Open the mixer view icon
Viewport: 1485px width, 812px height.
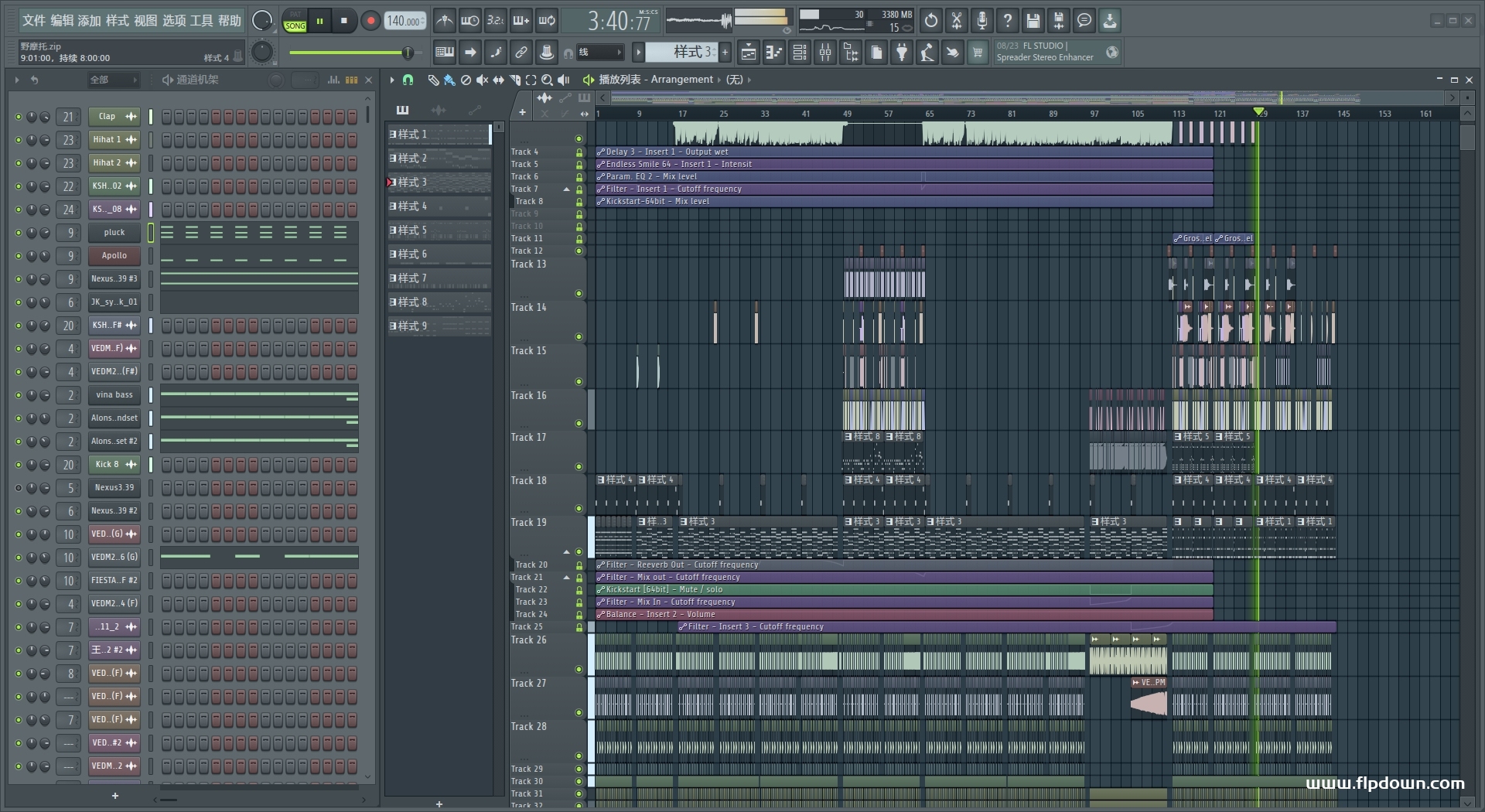tap(825, 53)
